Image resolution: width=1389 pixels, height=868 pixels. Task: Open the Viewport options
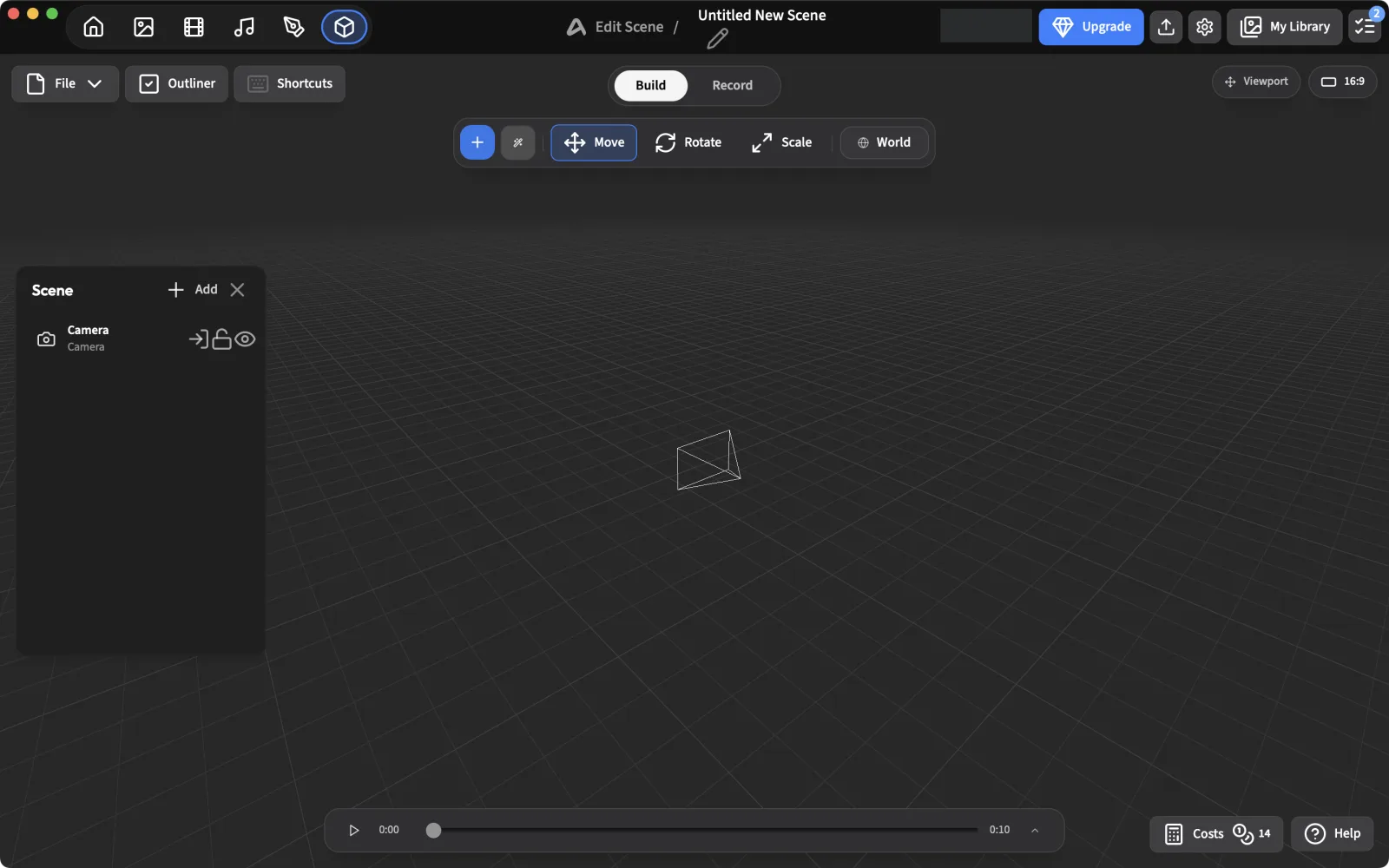[x=1256, y=82]
